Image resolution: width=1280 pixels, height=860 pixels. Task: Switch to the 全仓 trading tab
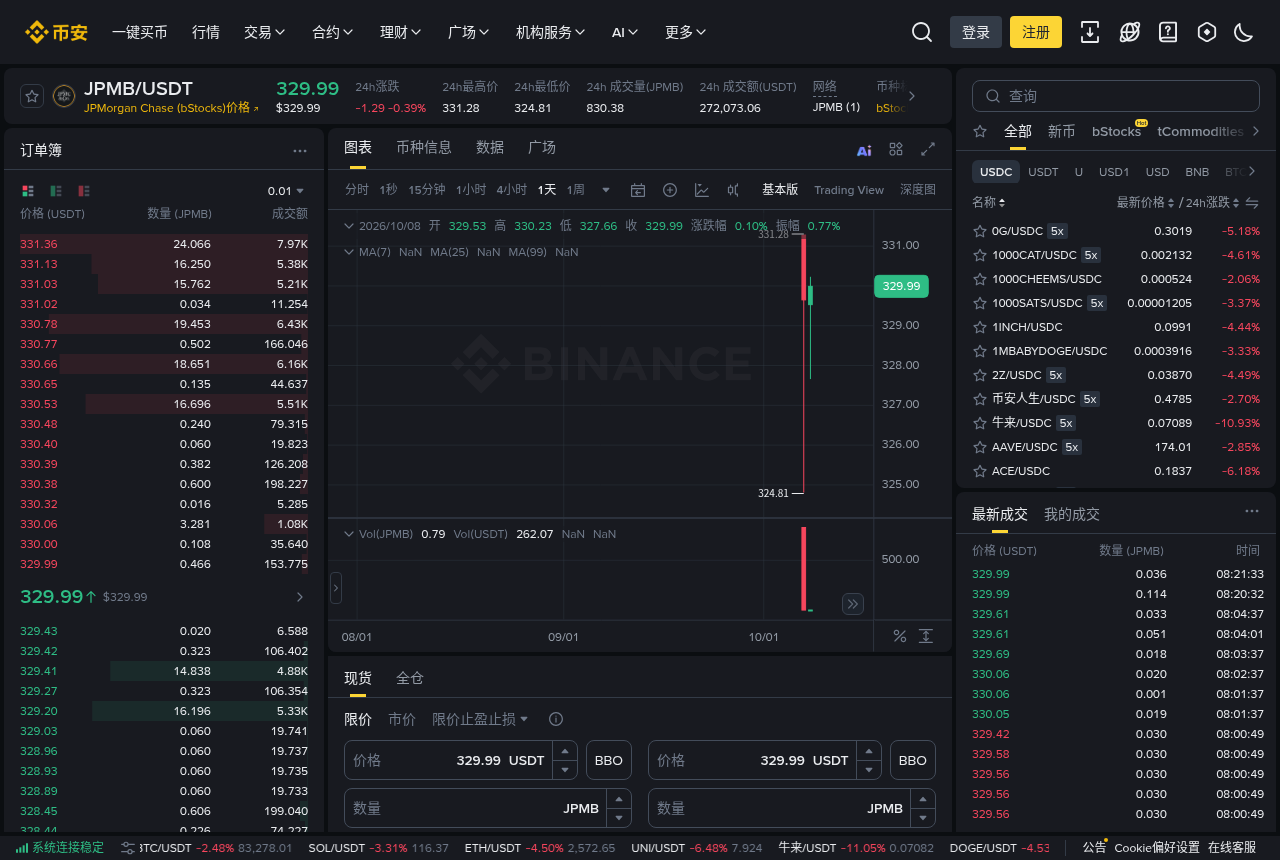410,678
